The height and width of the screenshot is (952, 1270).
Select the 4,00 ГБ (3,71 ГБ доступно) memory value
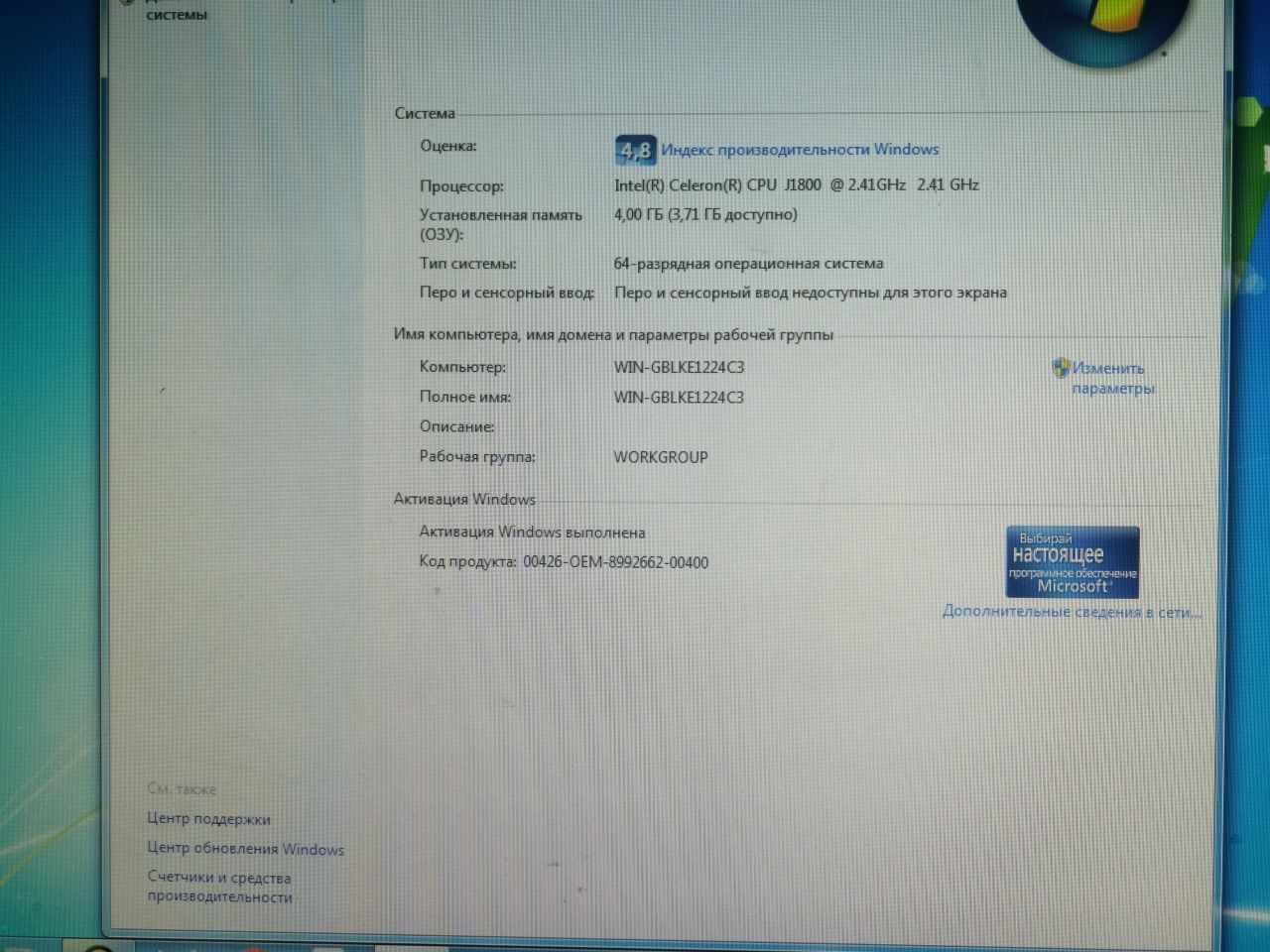tap(705, 214)
